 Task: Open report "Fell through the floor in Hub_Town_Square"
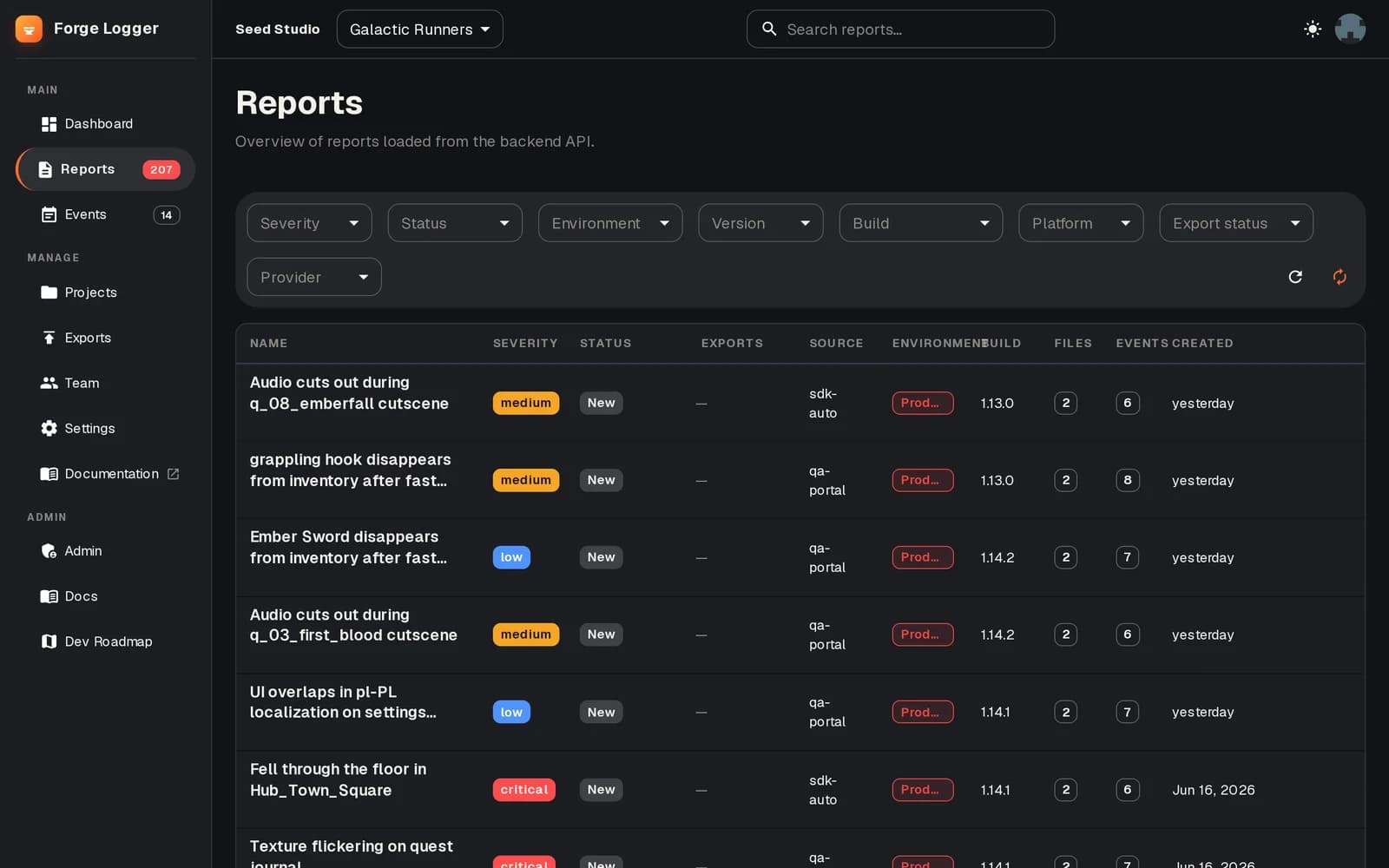coord(338,779)
